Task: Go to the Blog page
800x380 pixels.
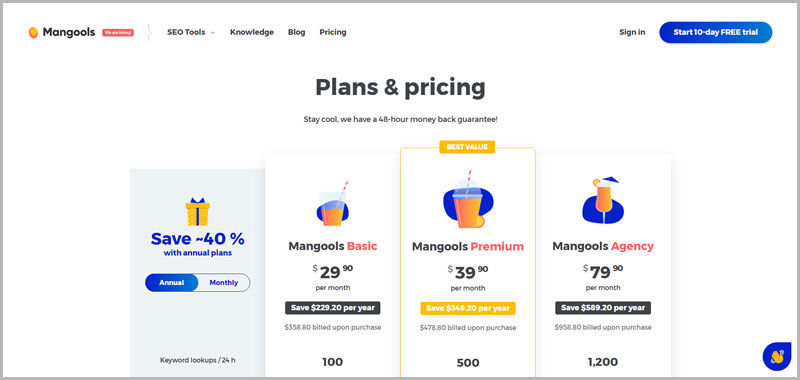Action: [296, 32]
